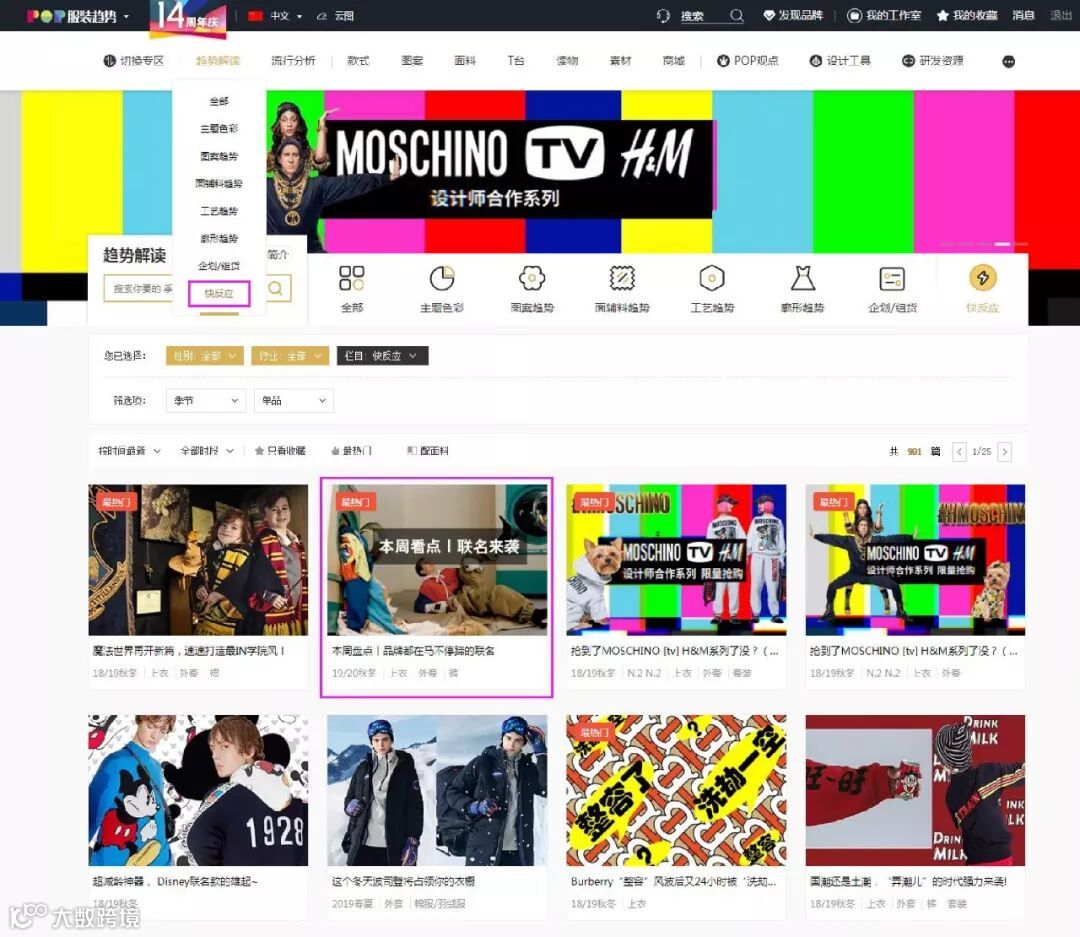Open T台 nav menu

tap(516, 61)
